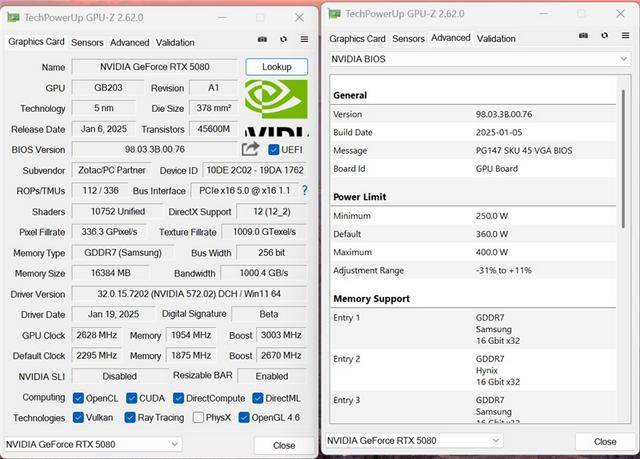Viewport: 640px width, 459px height.
Task: Click the BIOS Version field 98.03.3B.00.76
Action: pos(155,149)
